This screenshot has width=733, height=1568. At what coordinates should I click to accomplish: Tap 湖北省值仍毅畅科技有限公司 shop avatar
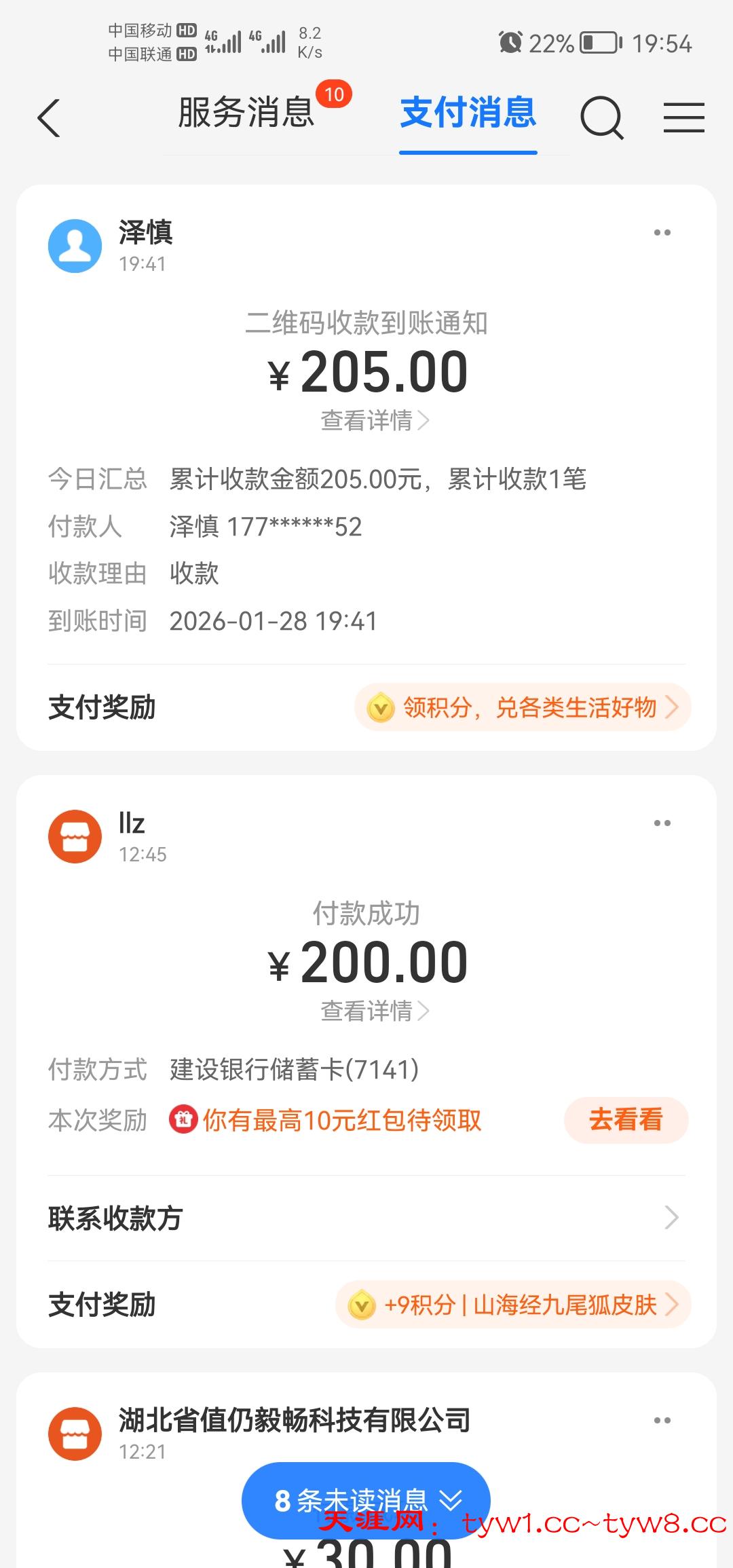[75, 1434]
